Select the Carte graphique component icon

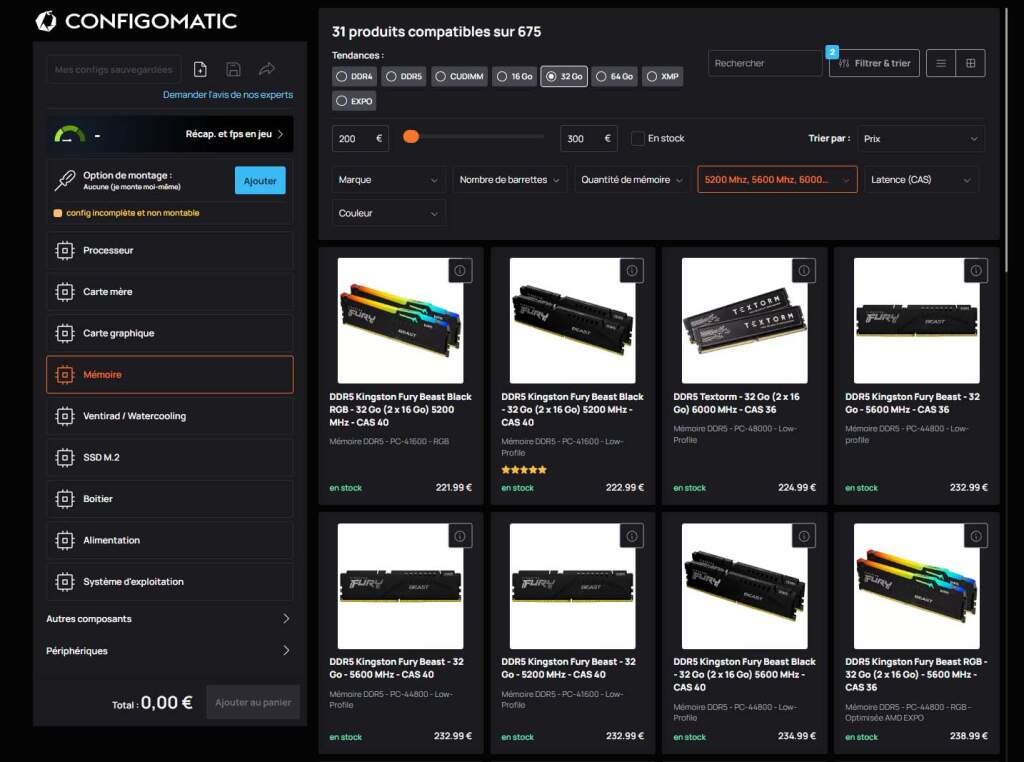pos(66,333)
